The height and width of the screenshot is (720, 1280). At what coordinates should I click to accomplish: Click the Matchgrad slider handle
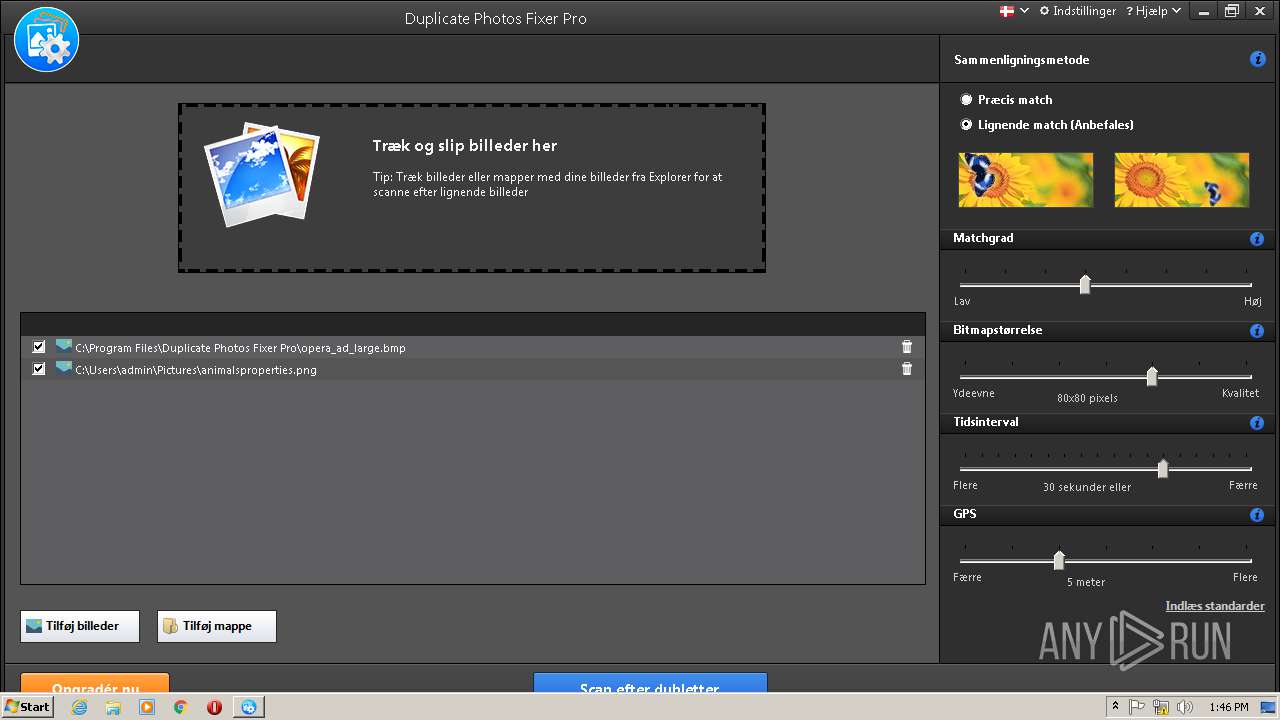pos(1085,284)
